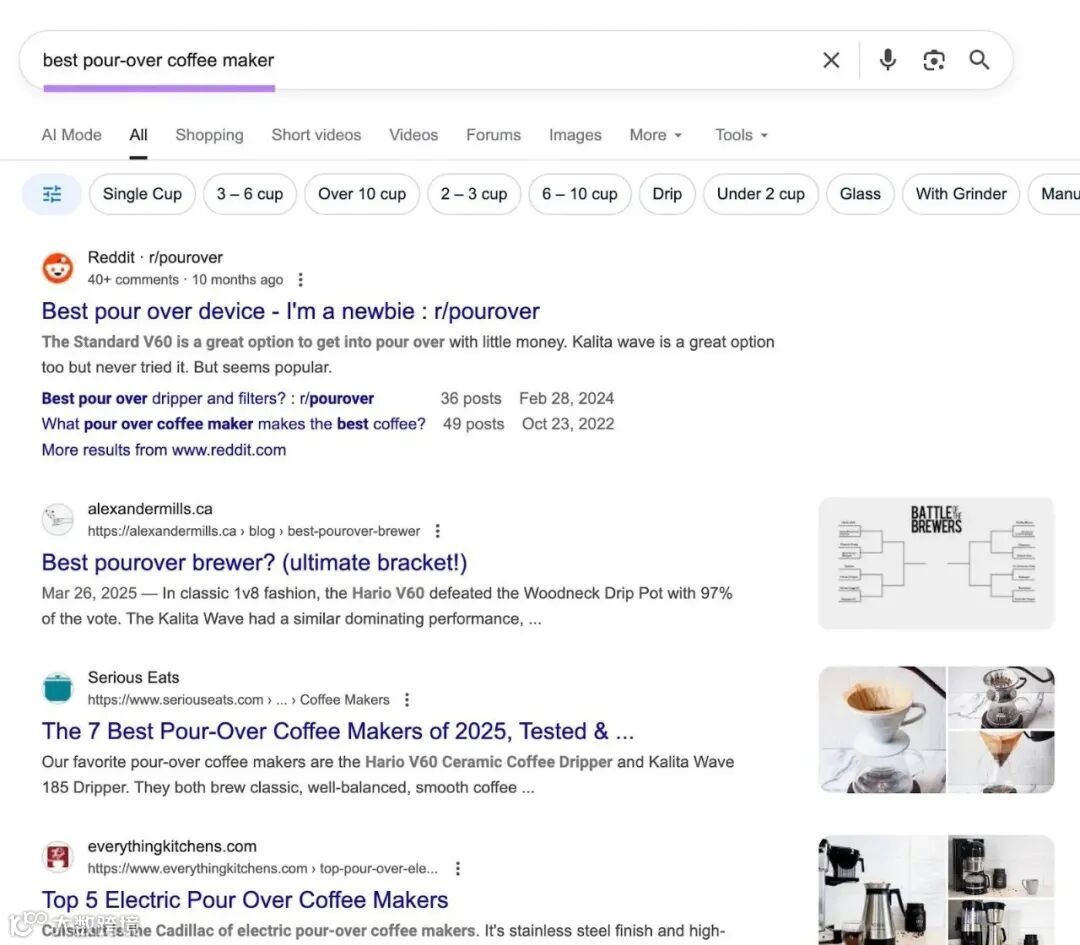1080x945 pixels.
Task: Toggle the Glass filter chip
Action: pyautogui.click(x=860, y=194)
